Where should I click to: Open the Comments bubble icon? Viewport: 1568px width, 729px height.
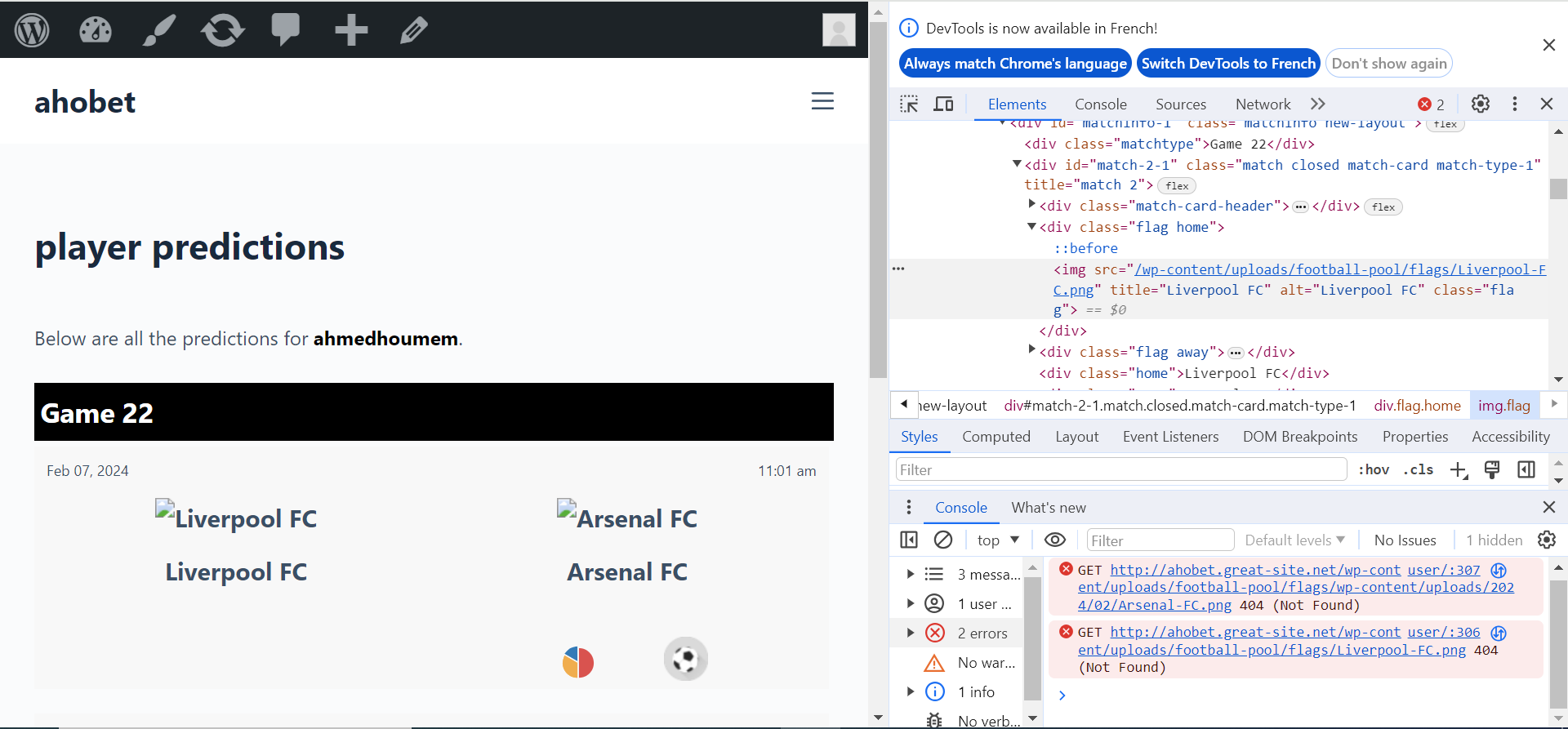point(286,30)
